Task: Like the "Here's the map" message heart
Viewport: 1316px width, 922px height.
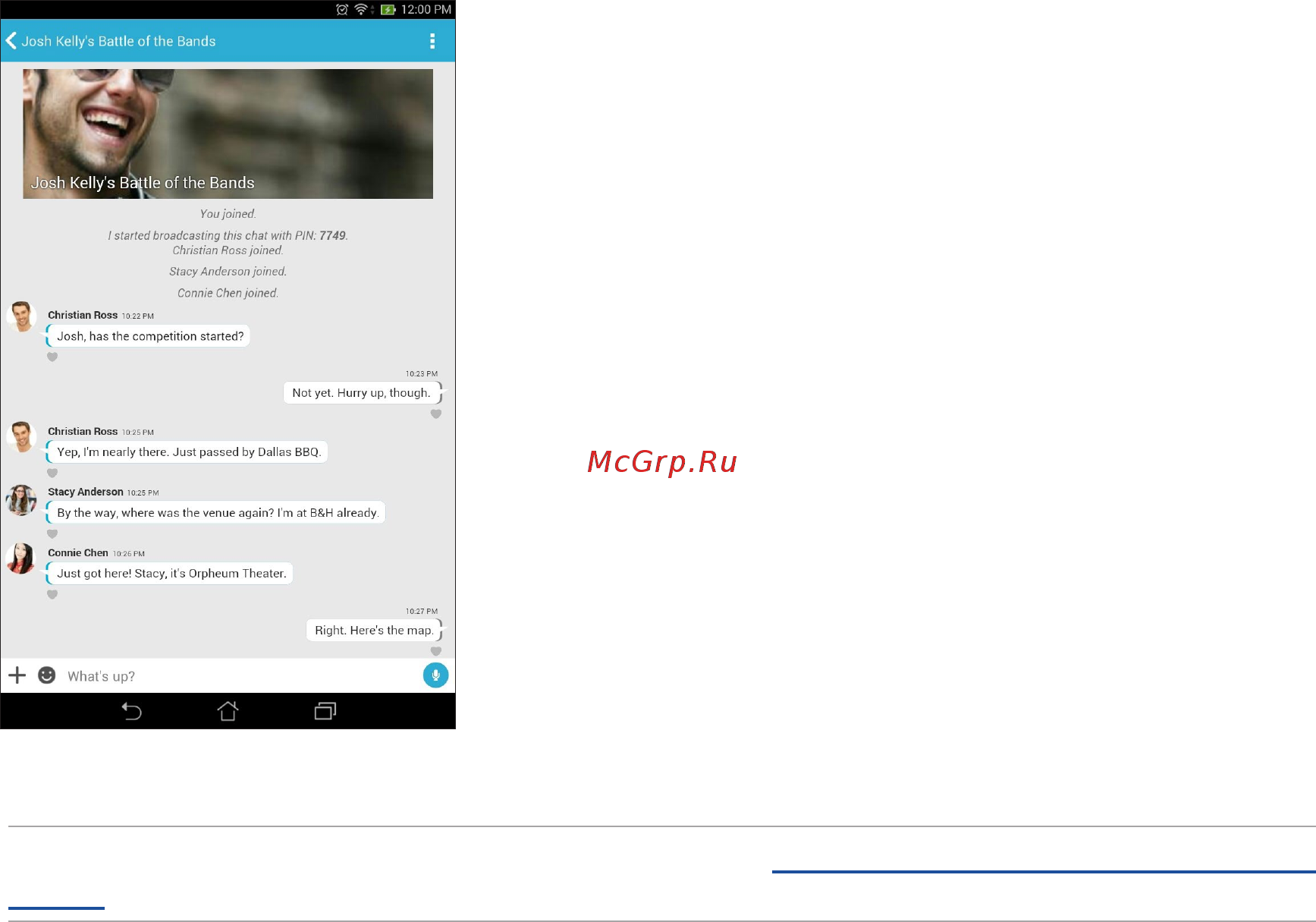Action: coord(436,651)
